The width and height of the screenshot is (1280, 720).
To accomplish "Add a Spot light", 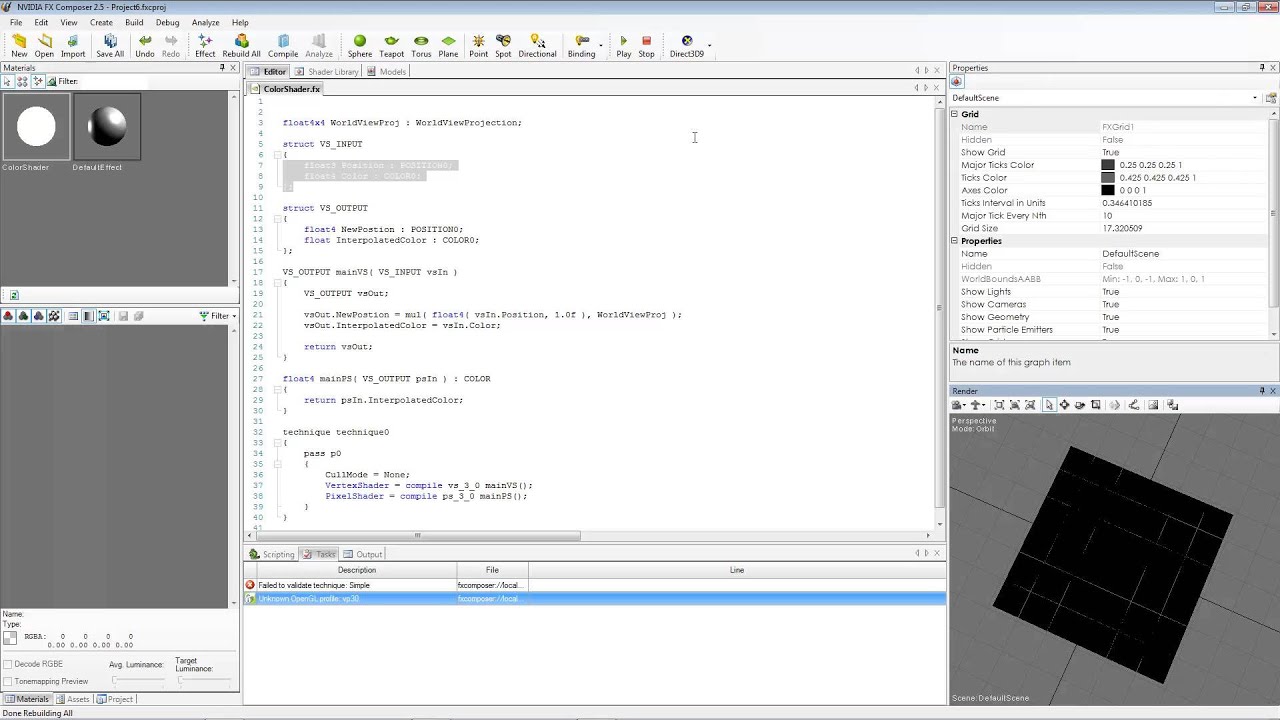I will point(503,46).
